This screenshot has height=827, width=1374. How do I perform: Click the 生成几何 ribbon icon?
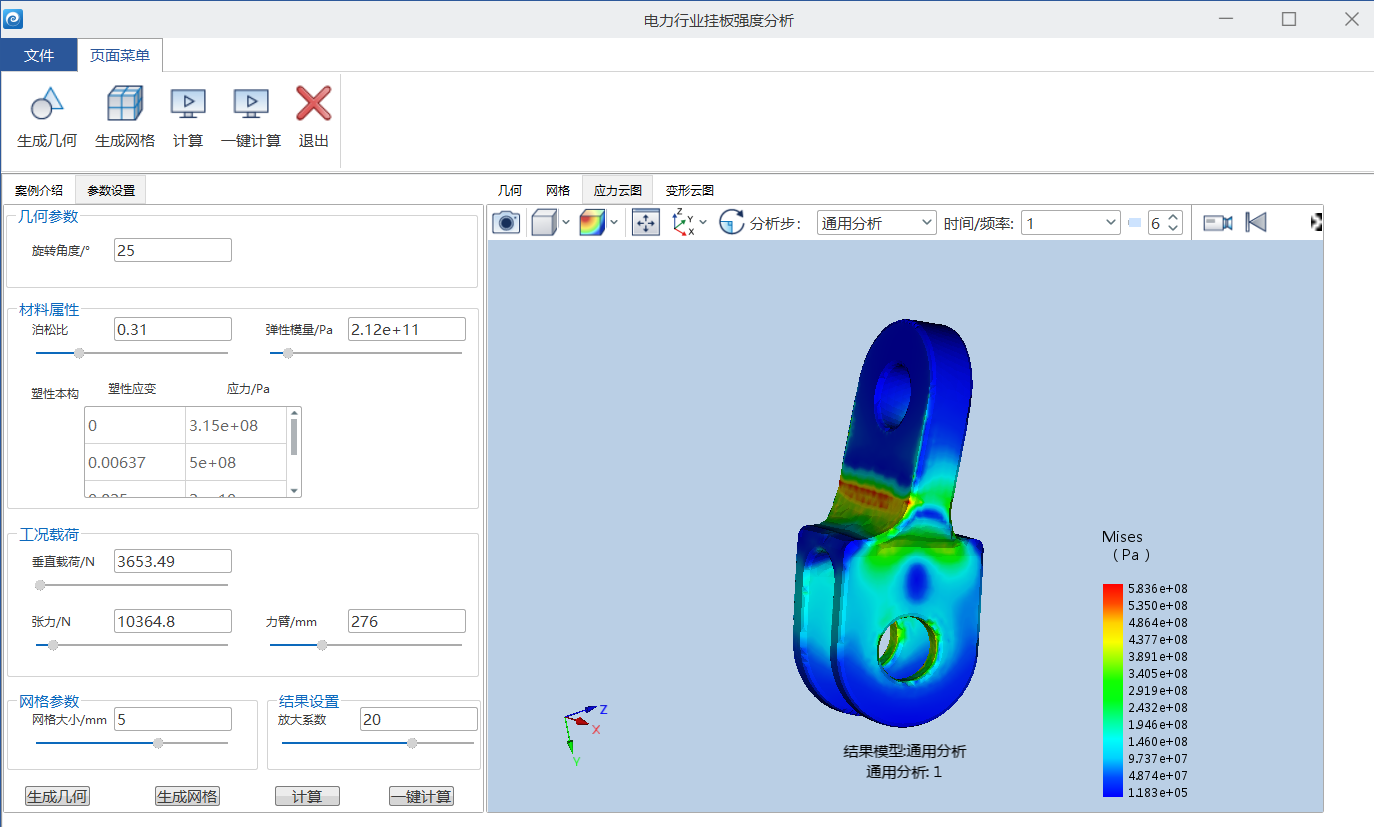(x=47, y=103)
